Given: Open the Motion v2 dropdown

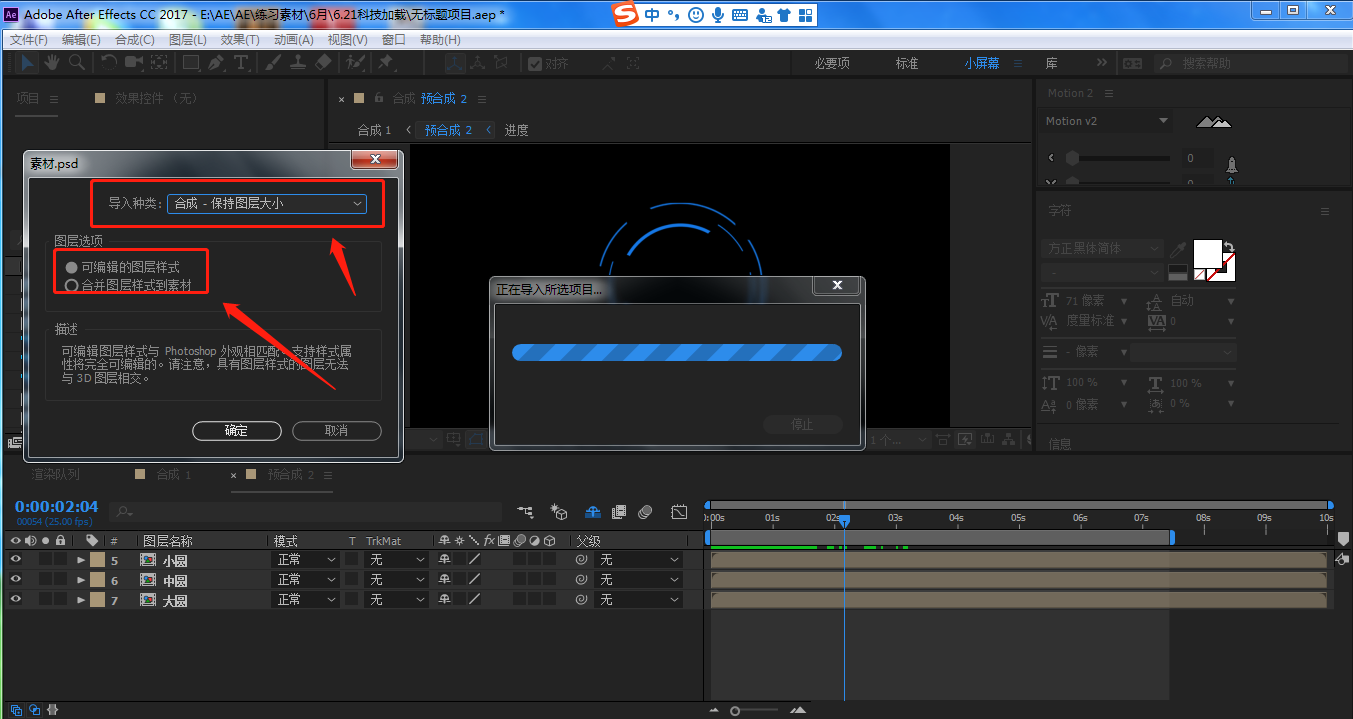Looking at the screenshot, I should pos(1106,121).
